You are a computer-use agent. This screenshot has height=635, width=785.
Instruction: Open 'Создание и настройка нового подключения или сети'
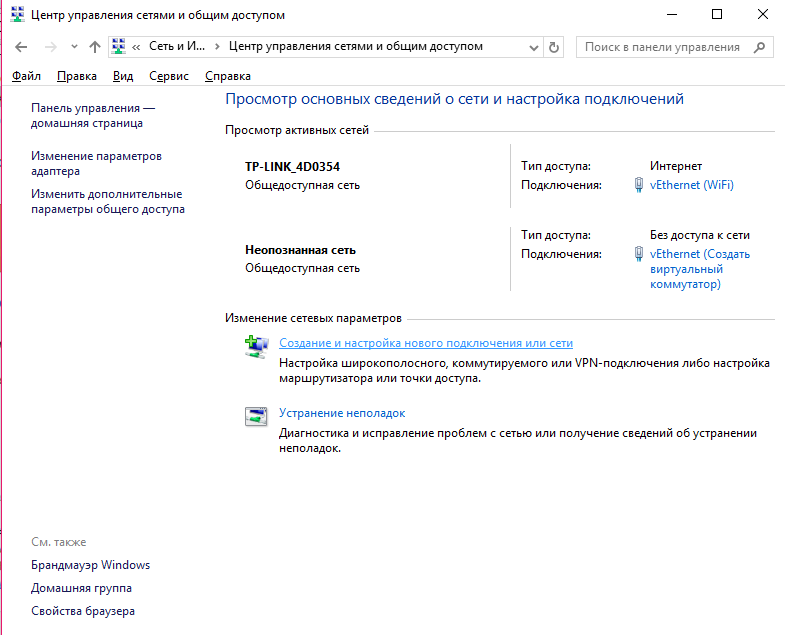click(x=426, y=343)
